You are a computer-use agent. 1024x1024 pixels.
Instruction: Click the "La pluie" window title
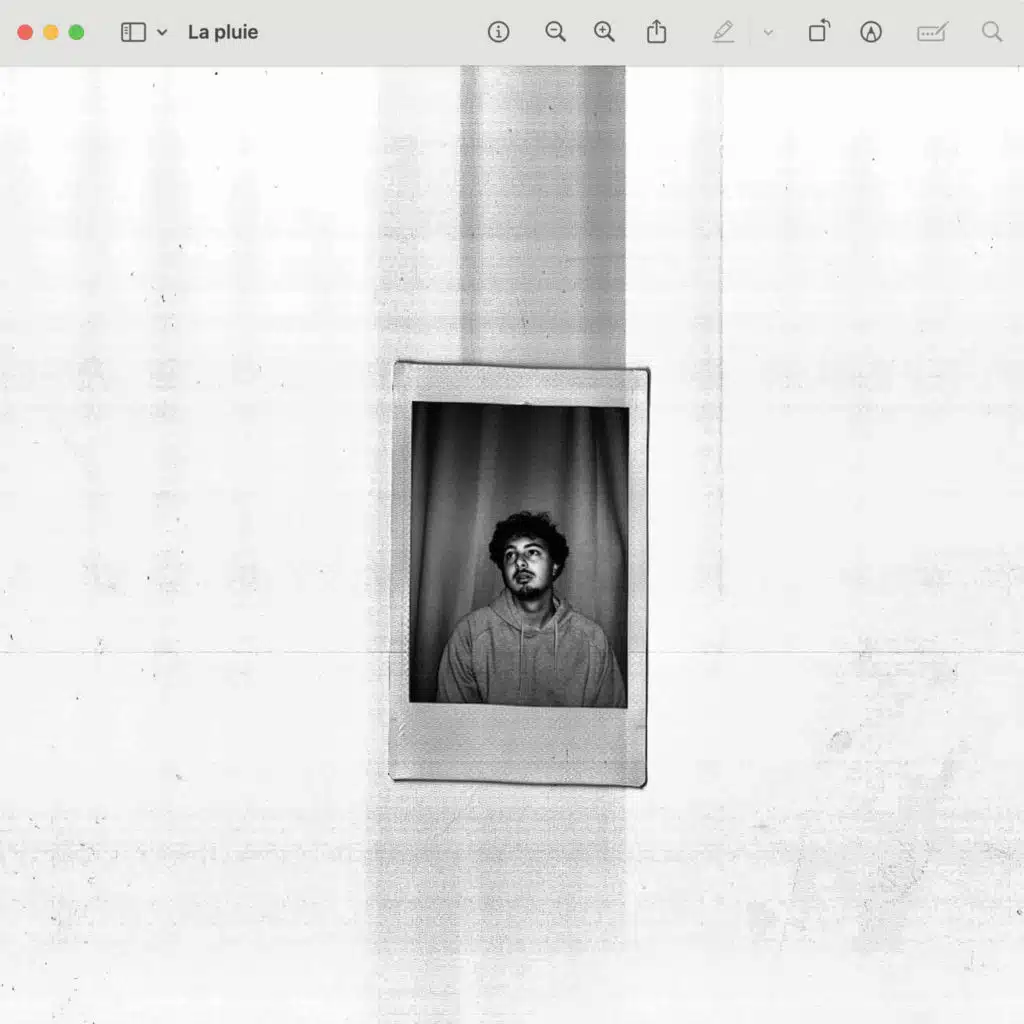click(223, 32)
